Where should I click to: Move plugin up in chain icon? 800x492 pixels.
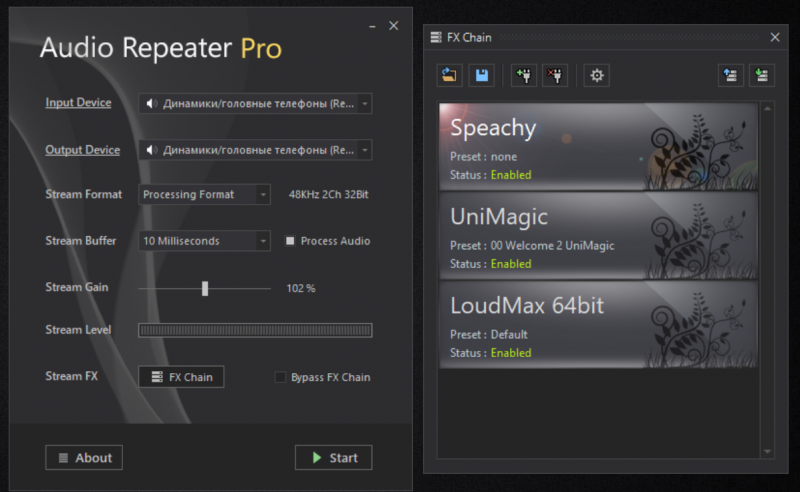(731, 76)
